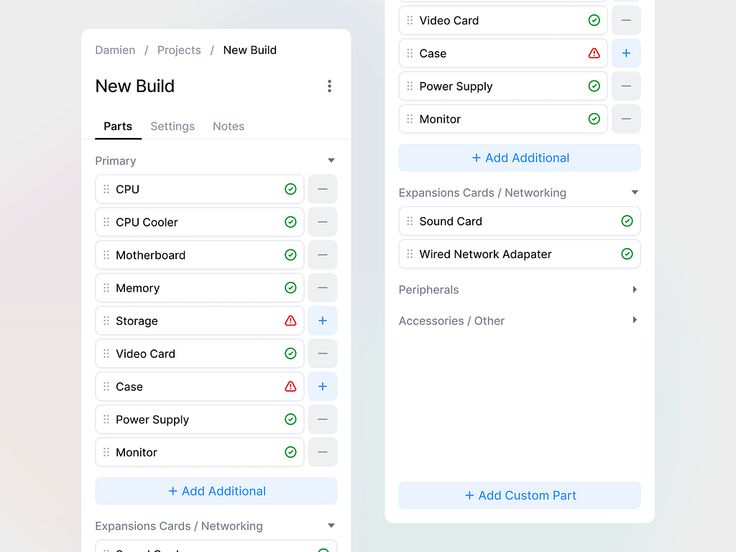Click the green check icon on Sound Card
Viewport: 736px width, 552px height.
[x=627, y=221]
